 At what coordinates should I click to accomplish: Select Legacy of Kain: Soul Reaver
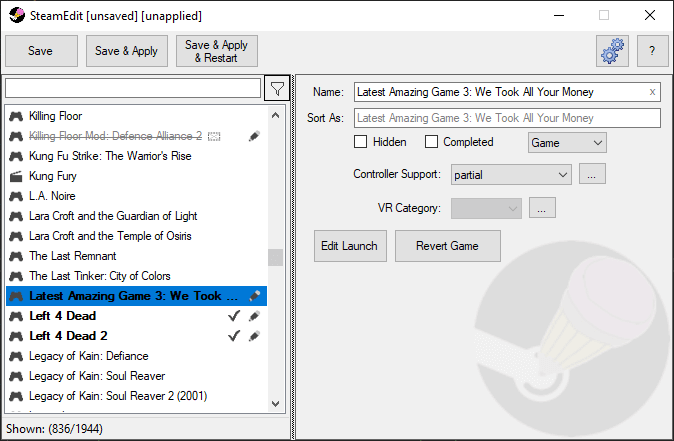point(136,376)
